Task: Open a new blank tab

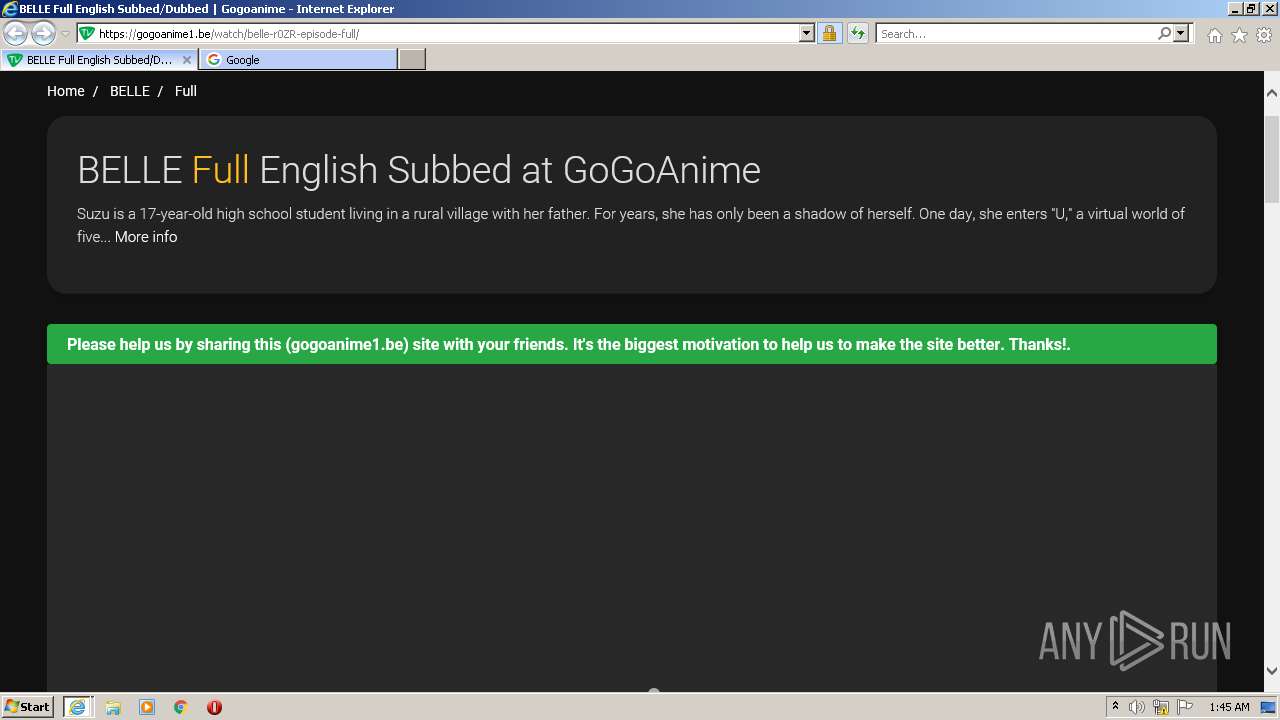Action: [x=412, y=60]
